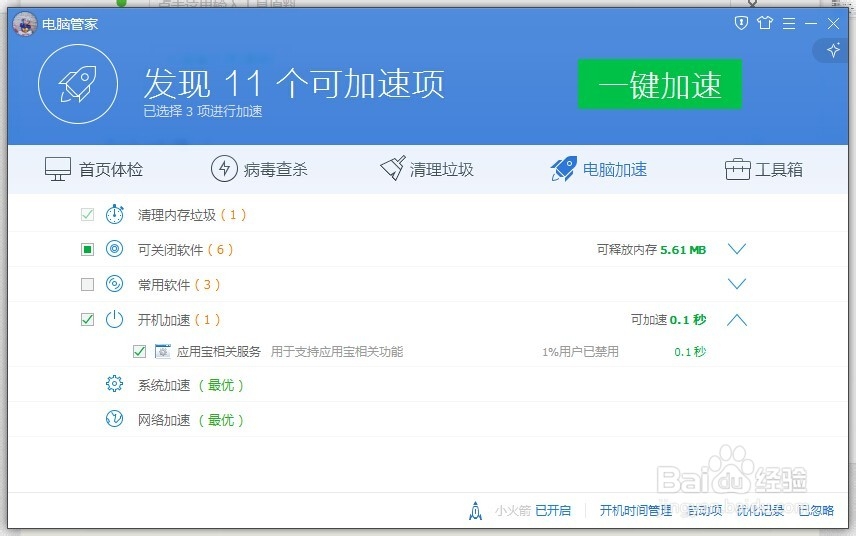The image size is (856, 536).
Task: Click the monitor icon for 首页体检
Action: [58, 169]
